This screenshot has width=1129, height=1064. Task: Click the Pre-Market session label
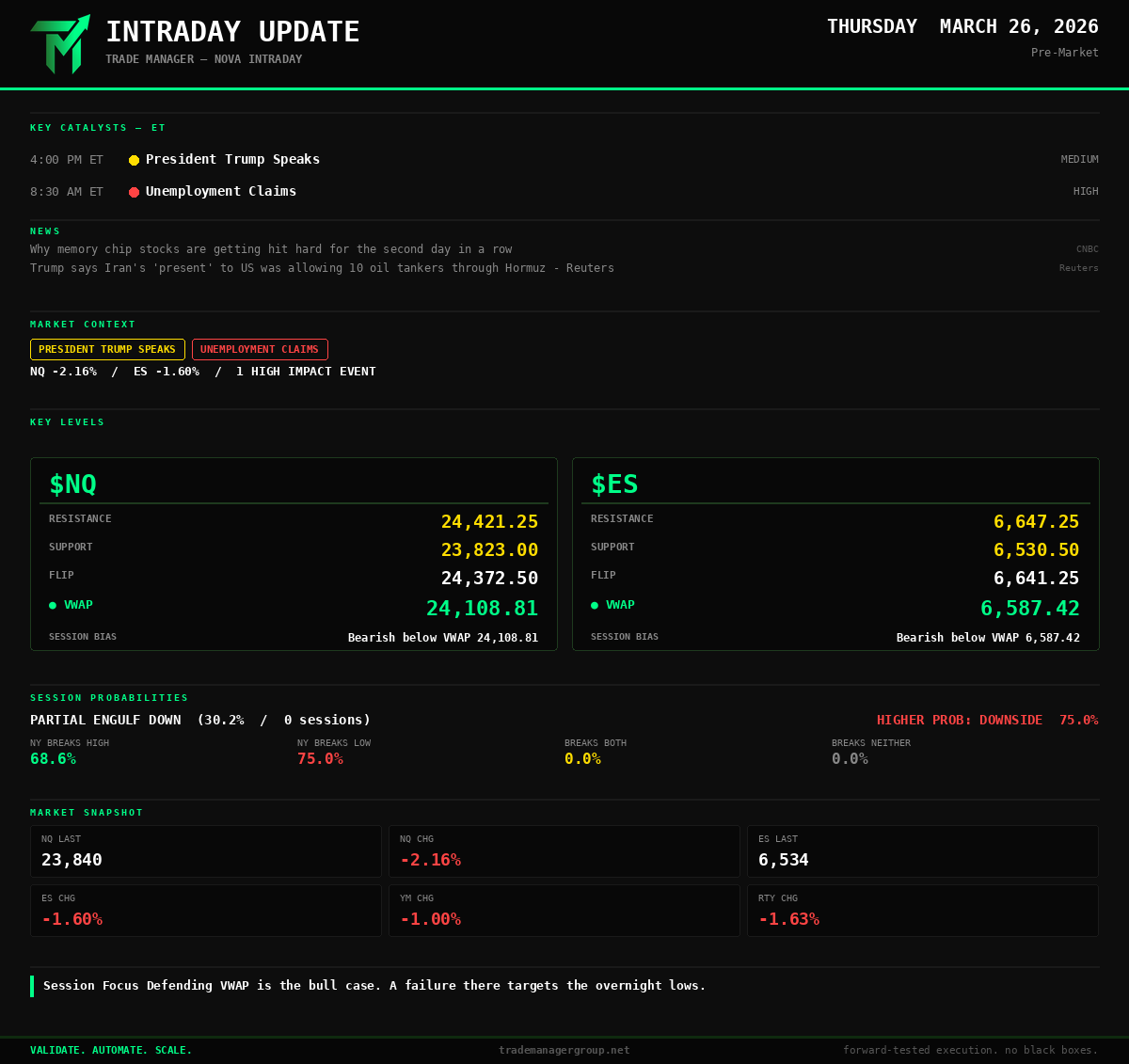pos(1065,53)
